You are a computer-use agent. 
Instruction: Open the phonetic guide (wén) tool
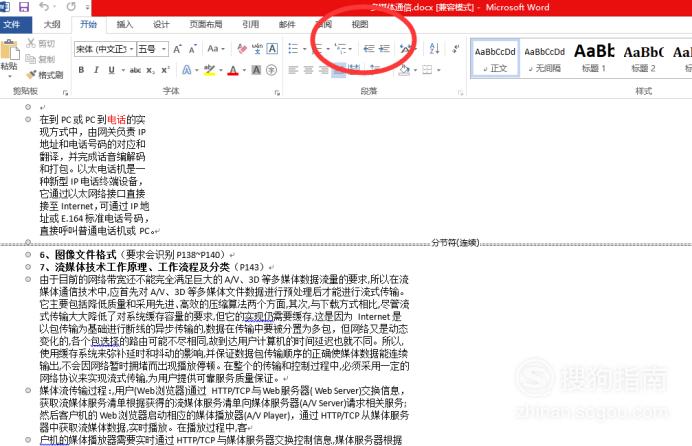point(257,49)
